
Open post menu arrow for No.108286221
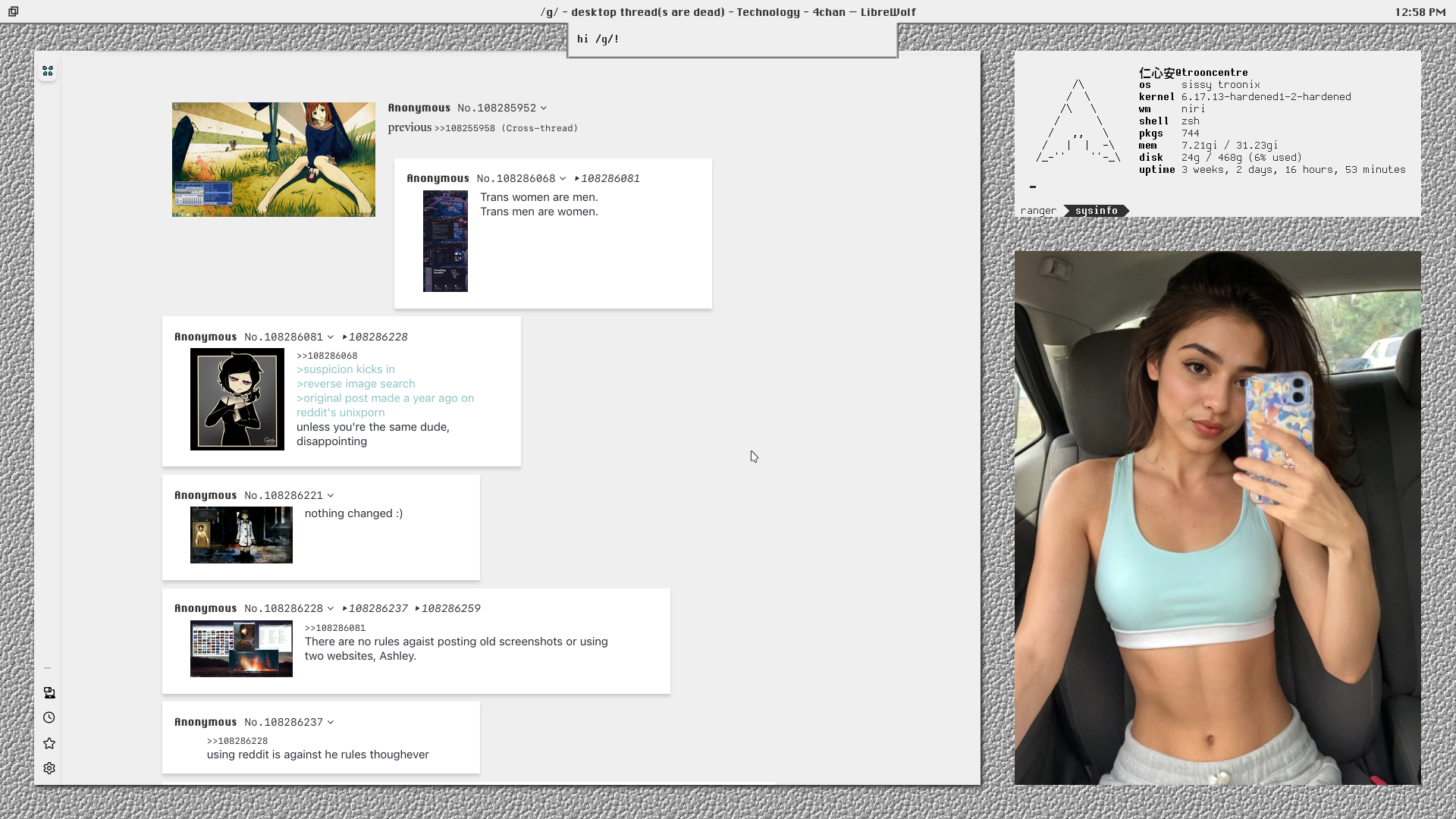pyautogui.click(x=331, y=496)
